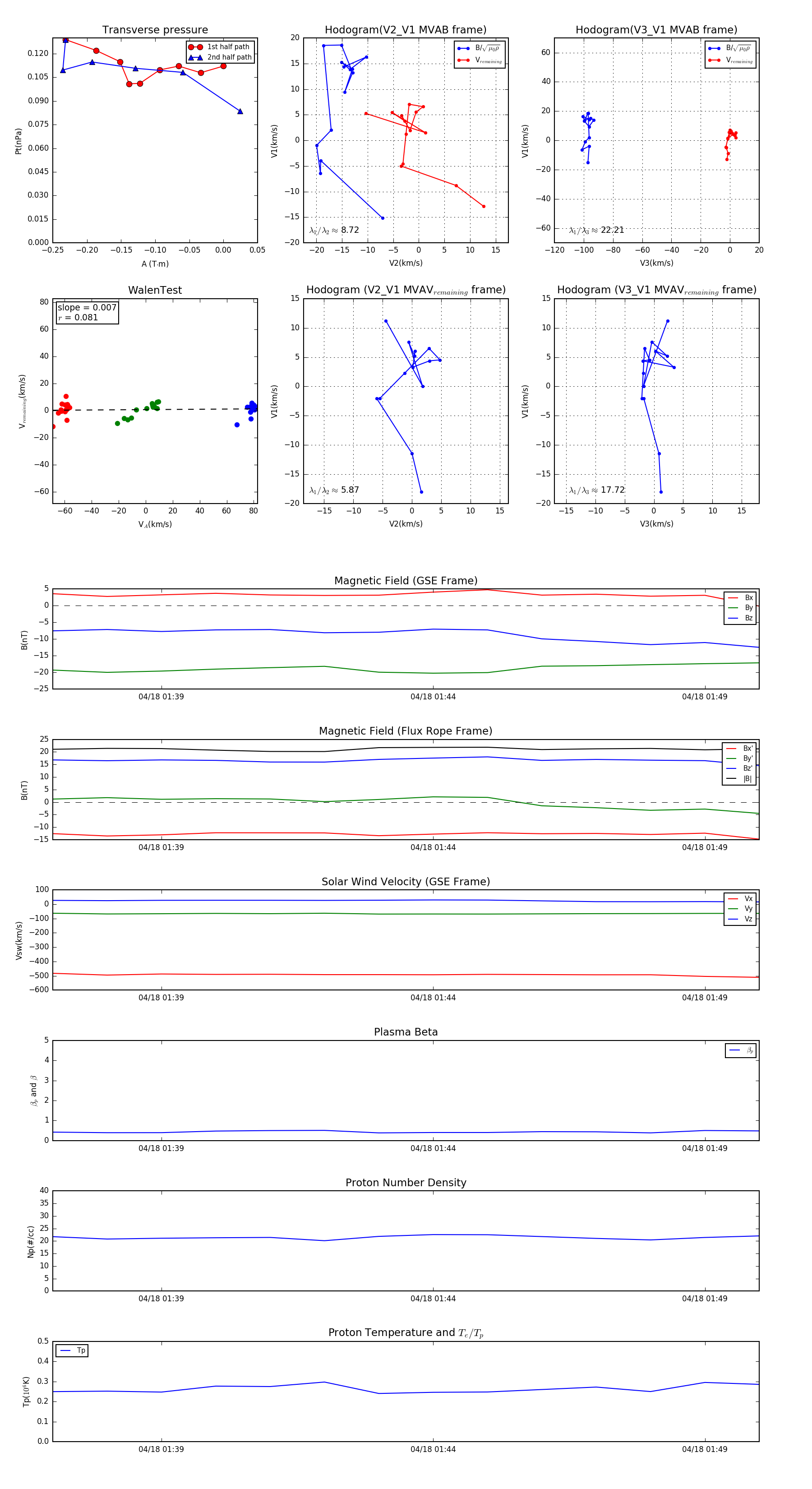Click "04/18 01:39" tick under Magnetic Field GSE plot

coord(161,697)
